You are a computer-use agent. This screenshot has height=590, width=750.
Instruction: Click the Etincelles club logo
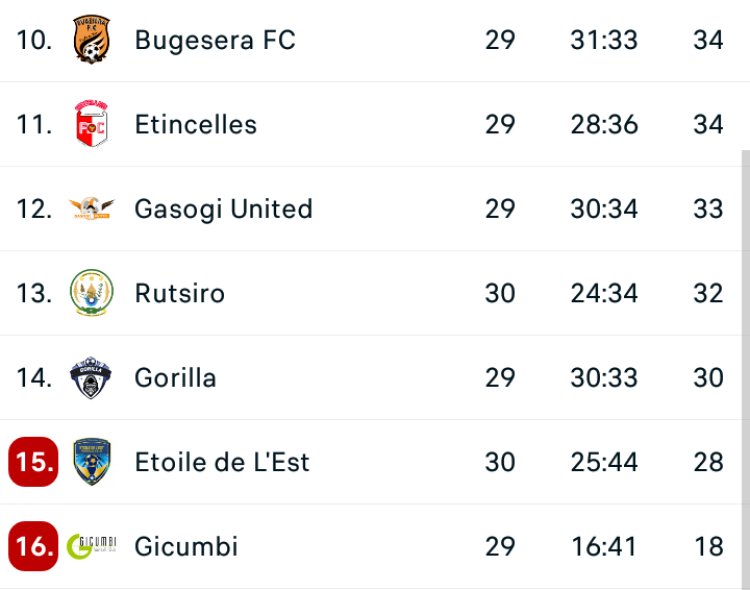click(92, 125)
